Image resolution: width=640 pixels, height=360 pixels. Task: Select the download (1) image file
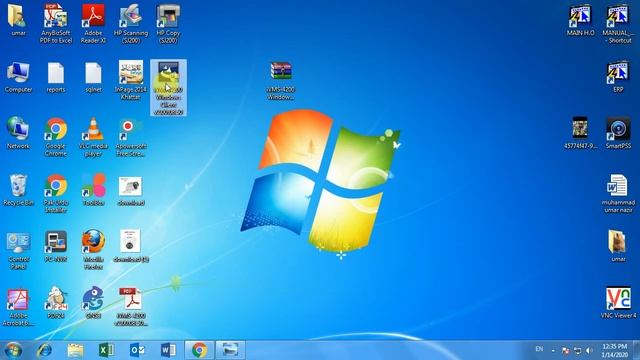131,246
